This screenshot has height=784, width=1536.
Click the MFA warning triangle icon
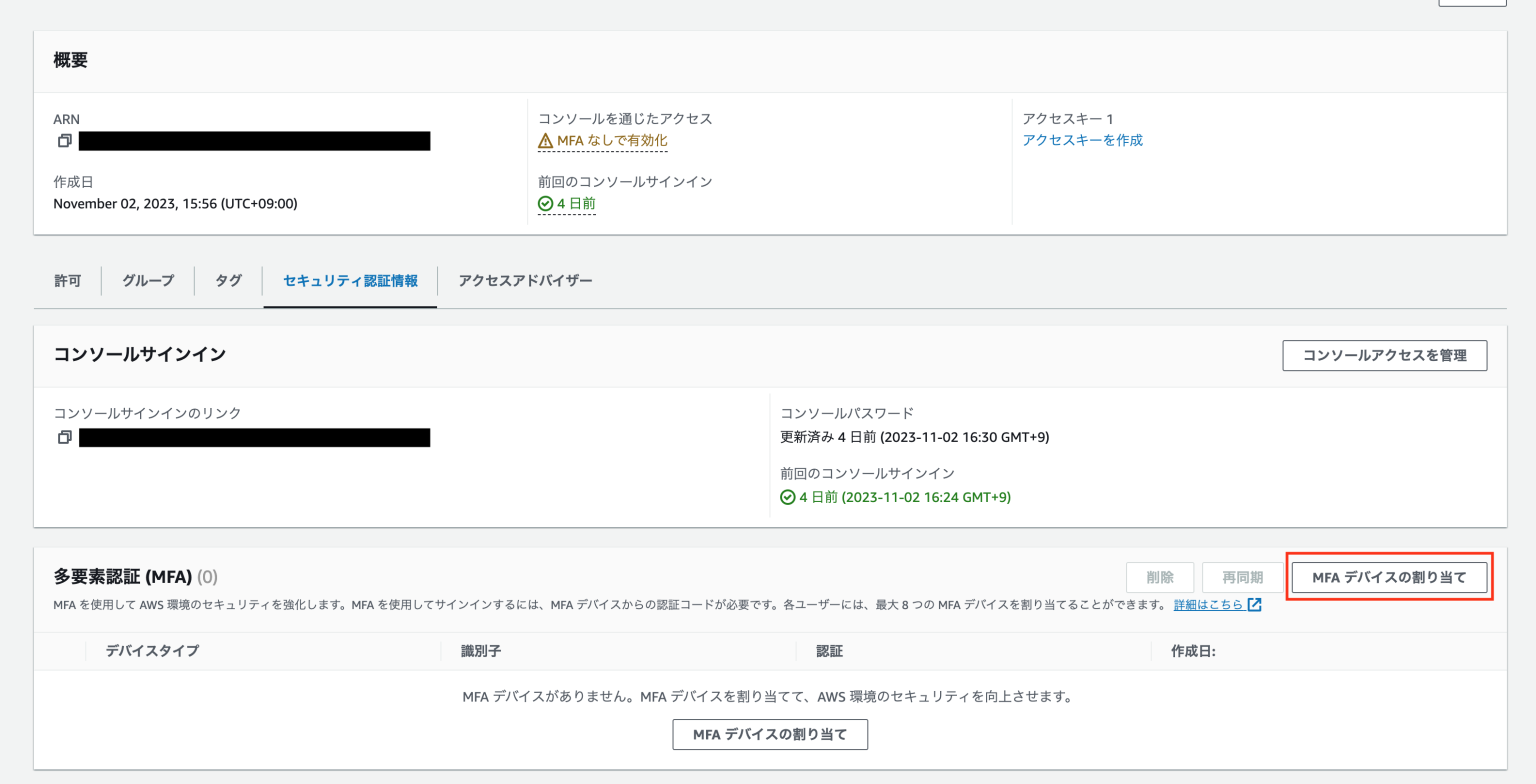pos(547,141)
